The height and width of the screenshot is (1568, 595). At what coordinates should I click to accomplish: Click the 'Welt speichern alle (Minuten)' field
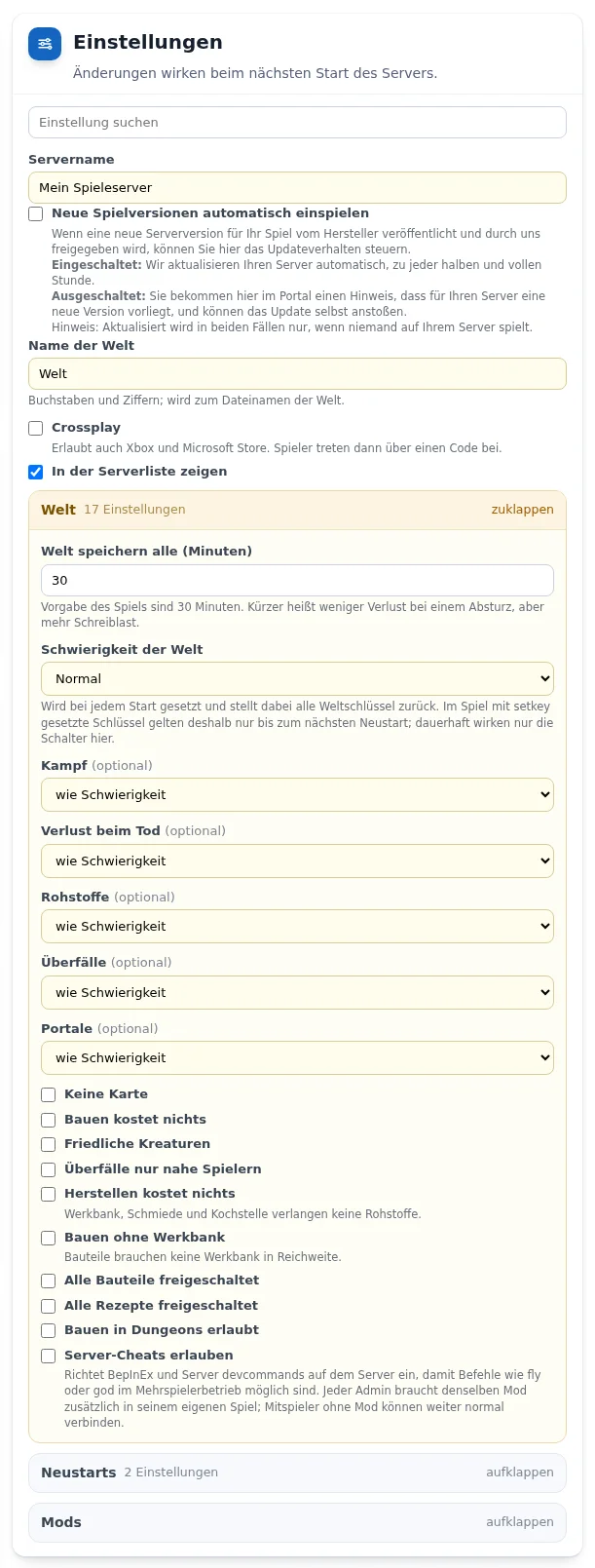click(x=297, y=580)
